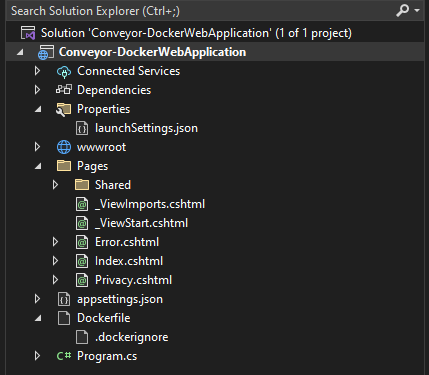Click the Index.cshtml Razor file icon
429x375 pixels.
tap(82, 261)
